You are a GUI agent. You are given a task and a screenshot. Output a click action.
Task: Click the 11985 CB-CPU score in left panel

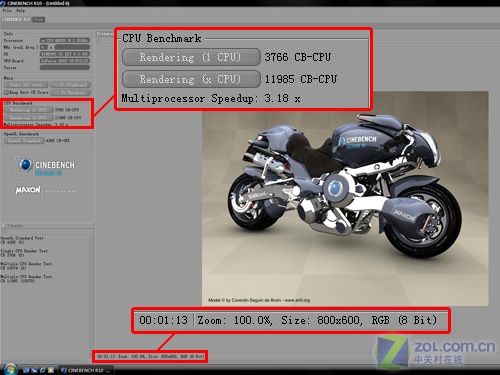coord(68,118)
